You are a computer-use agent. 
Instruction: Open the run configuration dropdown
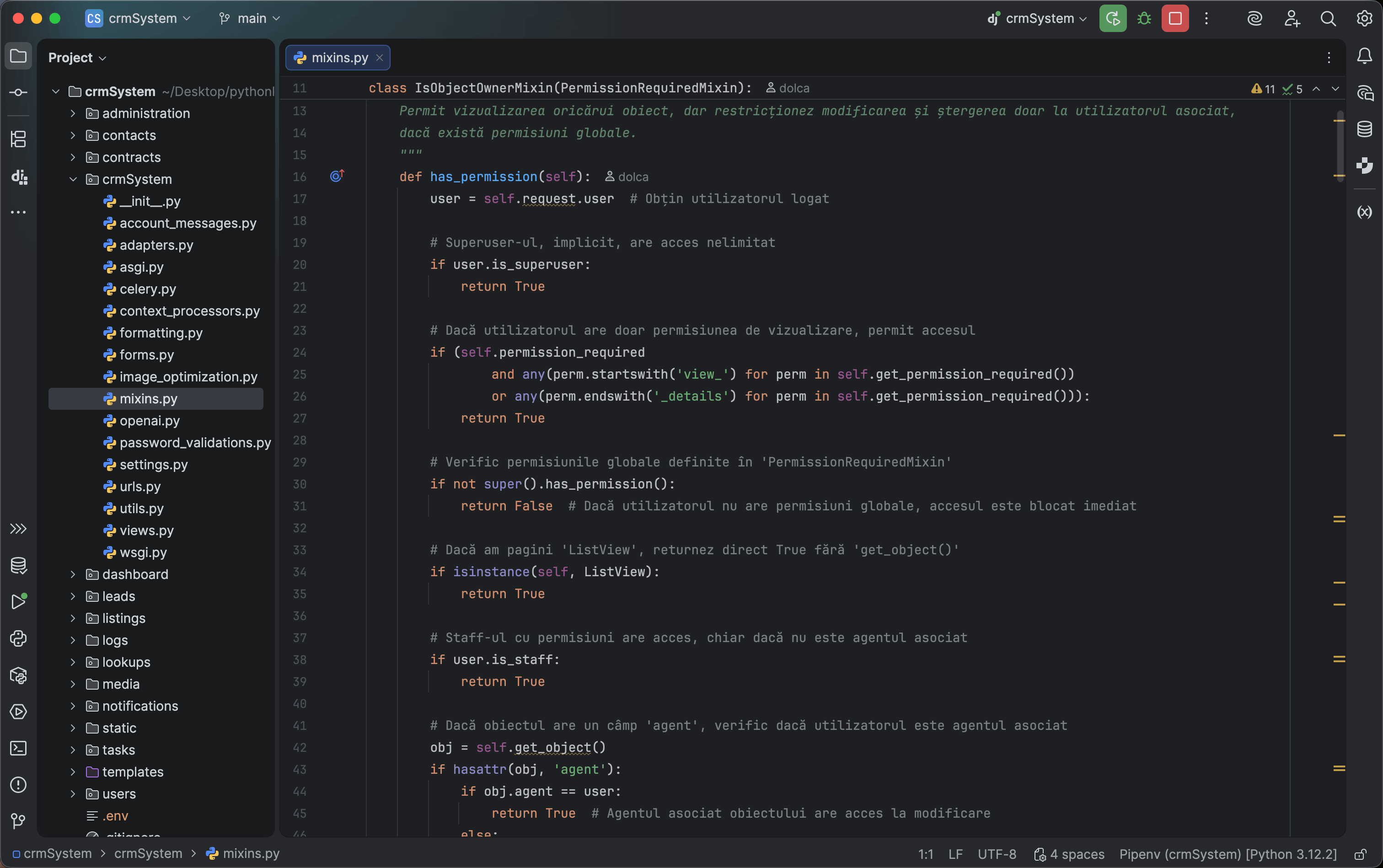[1036, 18]
